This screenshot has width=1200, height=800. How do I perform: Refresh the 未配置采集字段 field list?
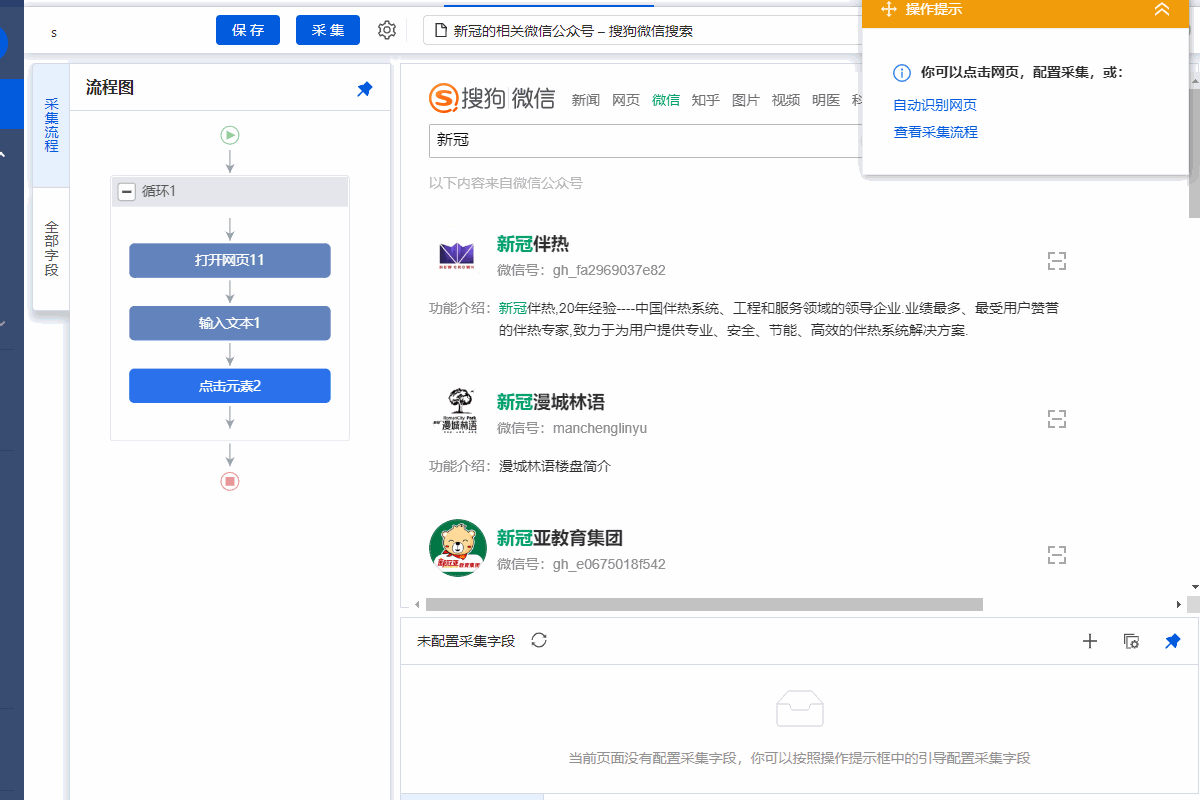click(x=539, y=640)
